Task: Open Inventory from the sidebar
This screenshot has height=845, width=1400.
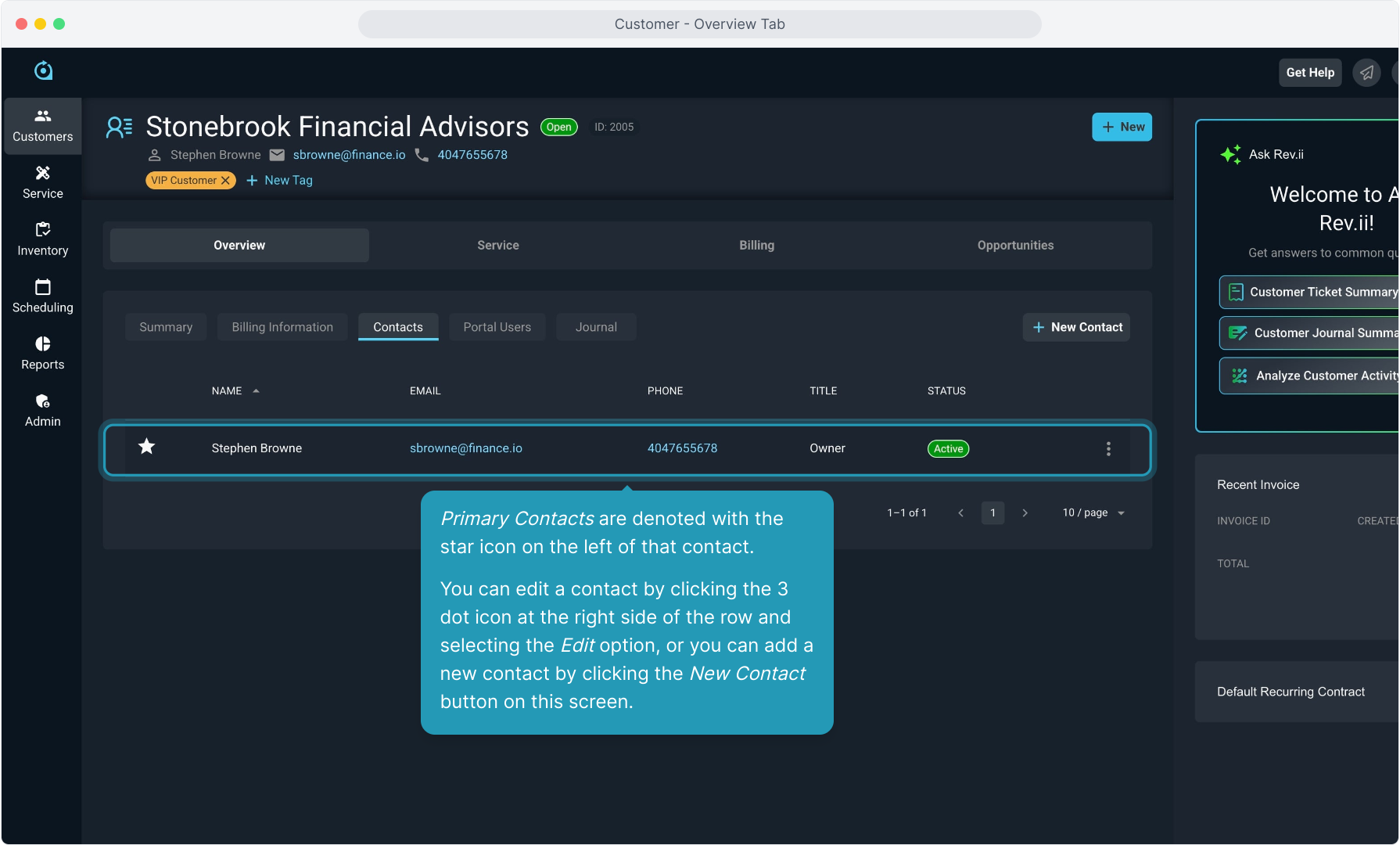Action: [42, 239]
